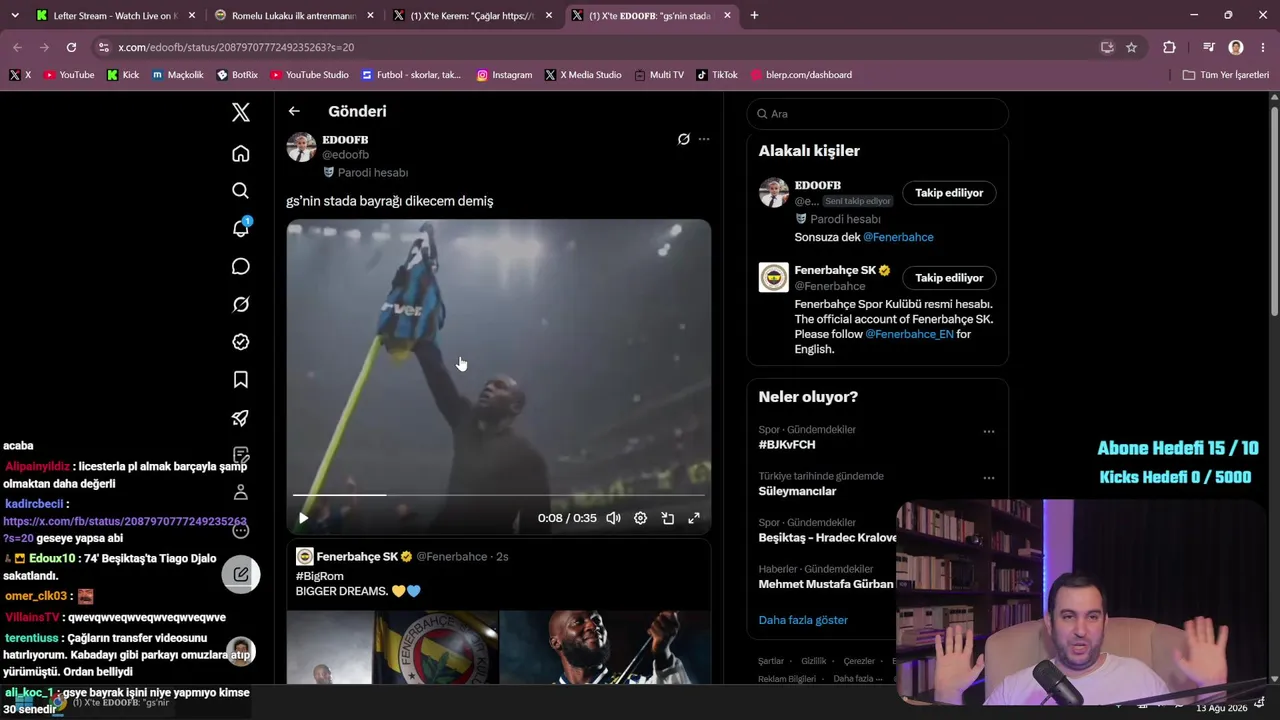This screenshot has width=1280, height=720.
Task: Open the Chrome profile avatar
Action: coord(1236,47)
